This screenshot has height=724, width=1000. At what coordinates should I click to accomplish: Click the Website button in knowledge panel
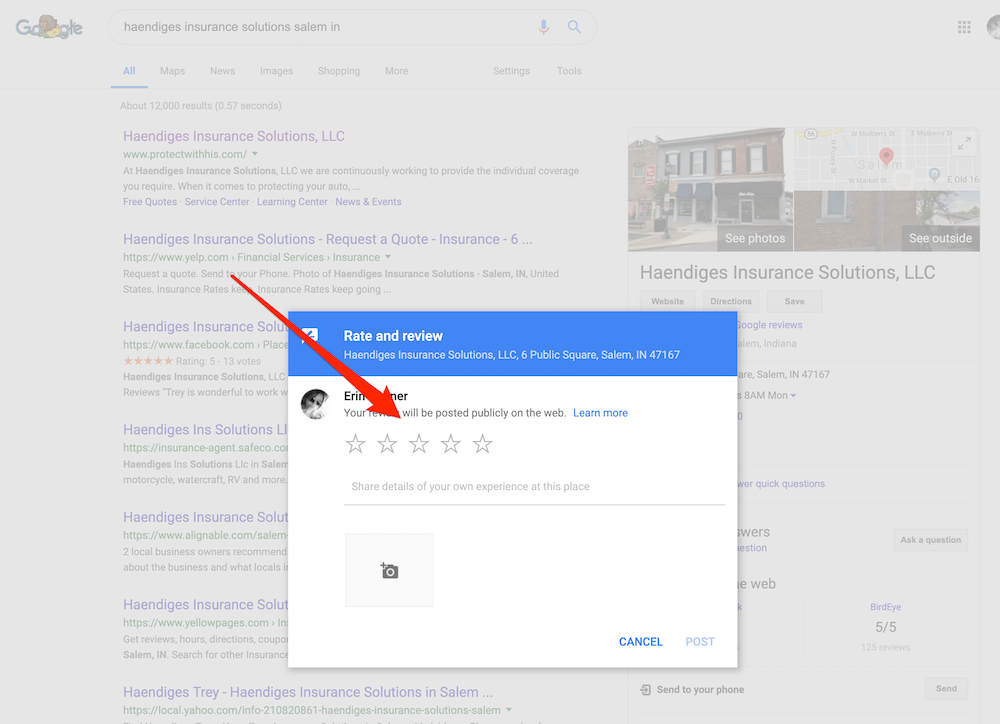(667, 301)
